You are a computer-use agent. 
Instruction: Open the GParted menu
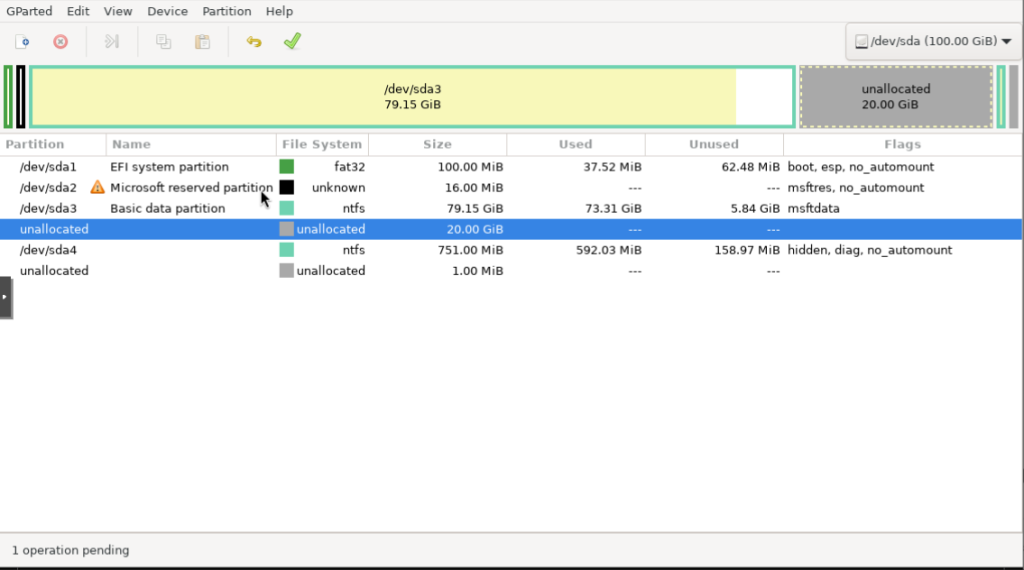tap(29, 11)
